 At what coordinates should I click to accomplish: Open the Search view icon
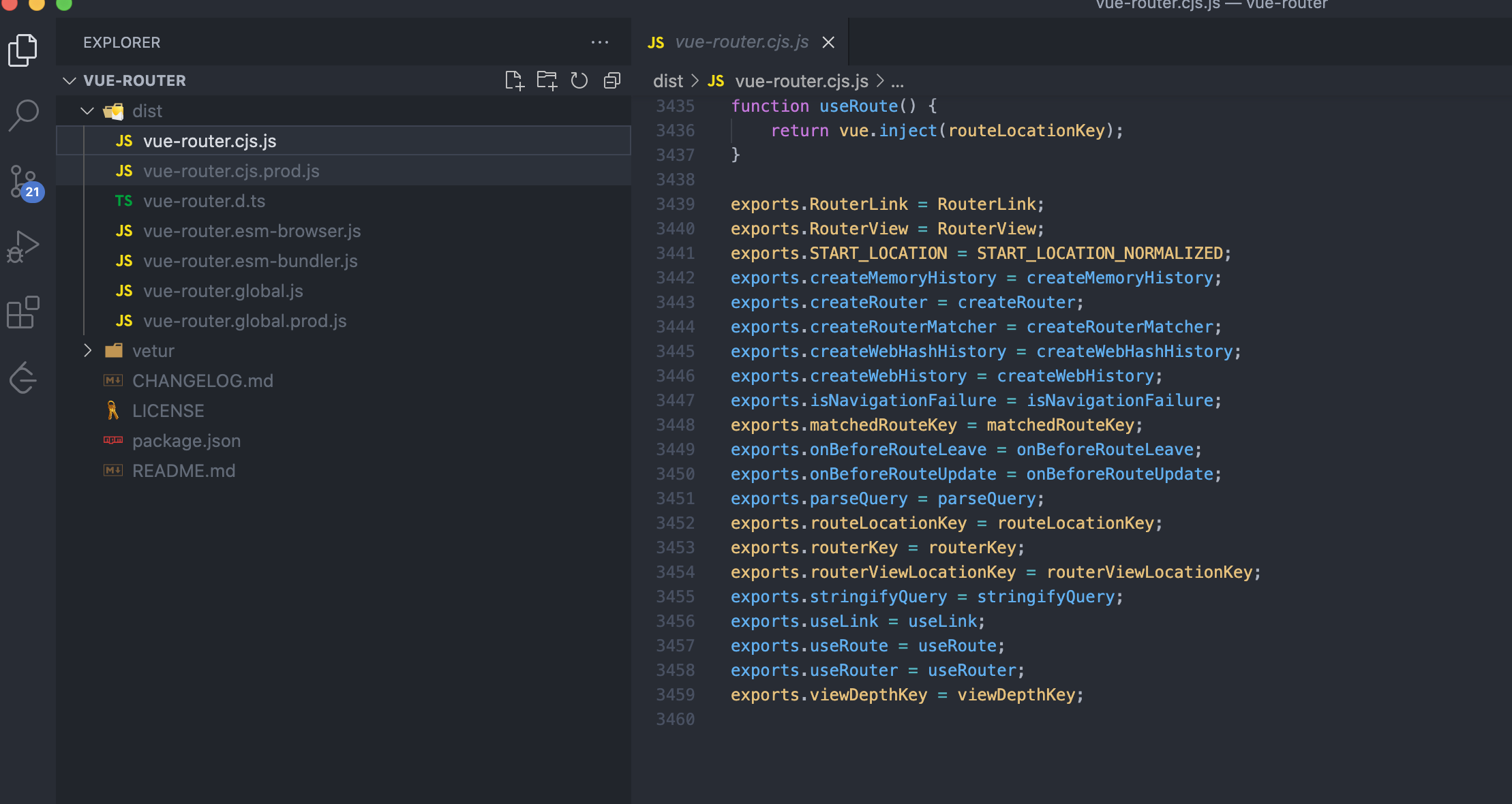pyautogui.click(x=23, y=115)
